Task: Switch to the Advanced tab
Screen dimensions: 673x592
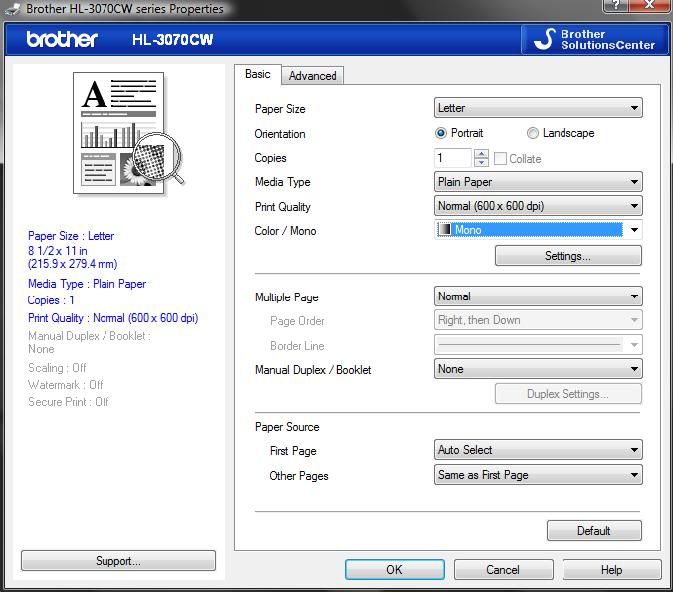Action: (x=313, y=76)
